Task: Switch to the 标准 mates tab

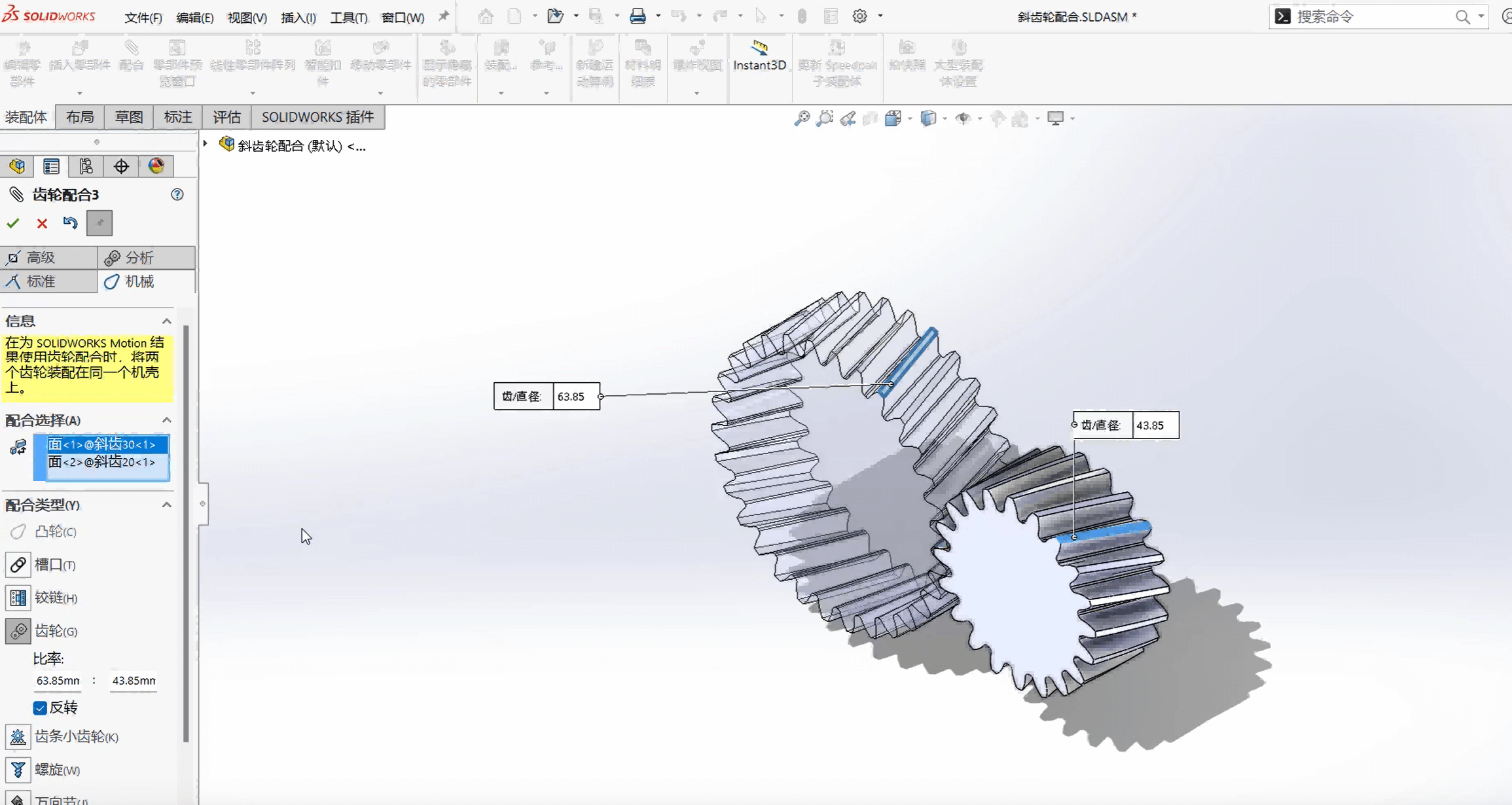Action: tap(41, 281)
